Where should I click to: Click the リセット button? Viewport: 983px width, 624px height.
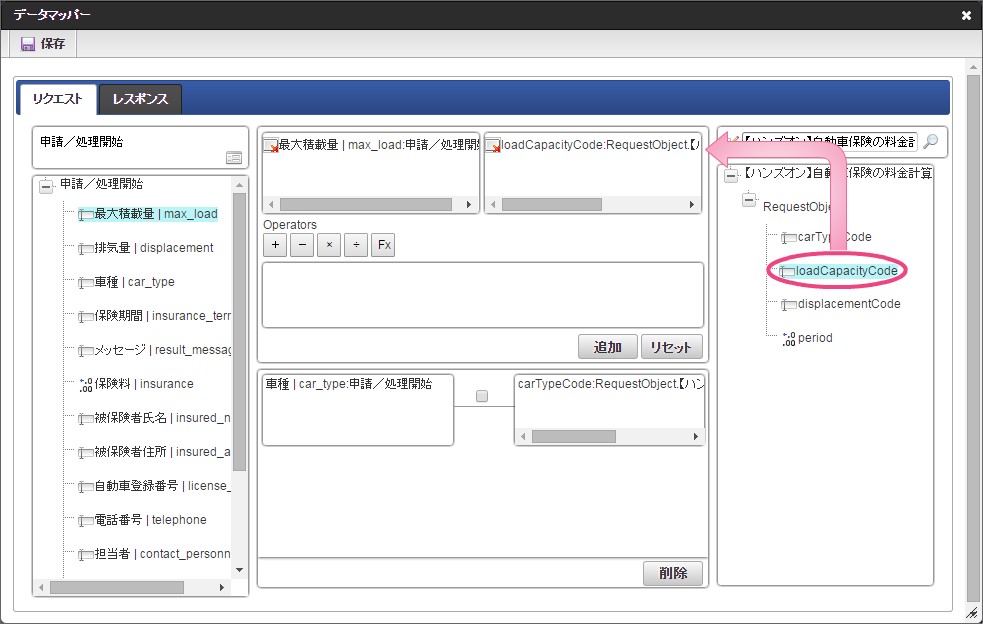(x=671, y=347)
